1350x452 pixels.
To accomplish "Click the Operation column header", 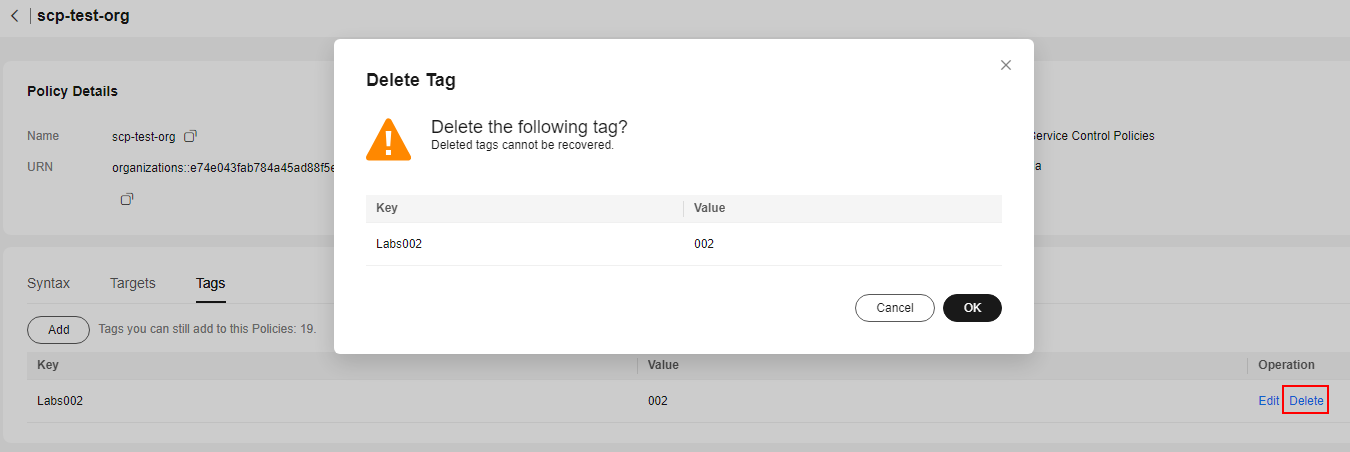I will (x=1286, y=365).
